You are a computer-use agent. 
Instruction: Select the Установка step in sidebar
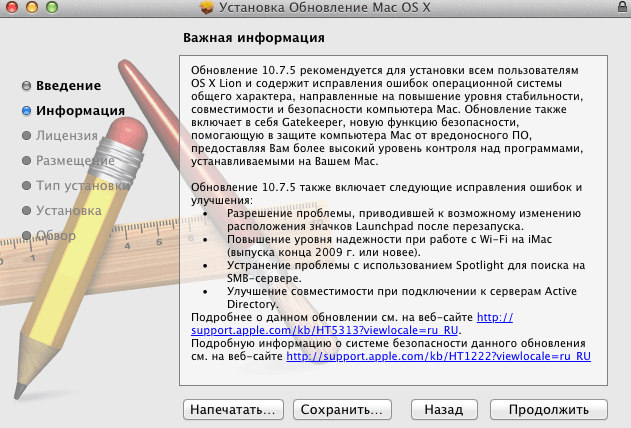[69, 210]
